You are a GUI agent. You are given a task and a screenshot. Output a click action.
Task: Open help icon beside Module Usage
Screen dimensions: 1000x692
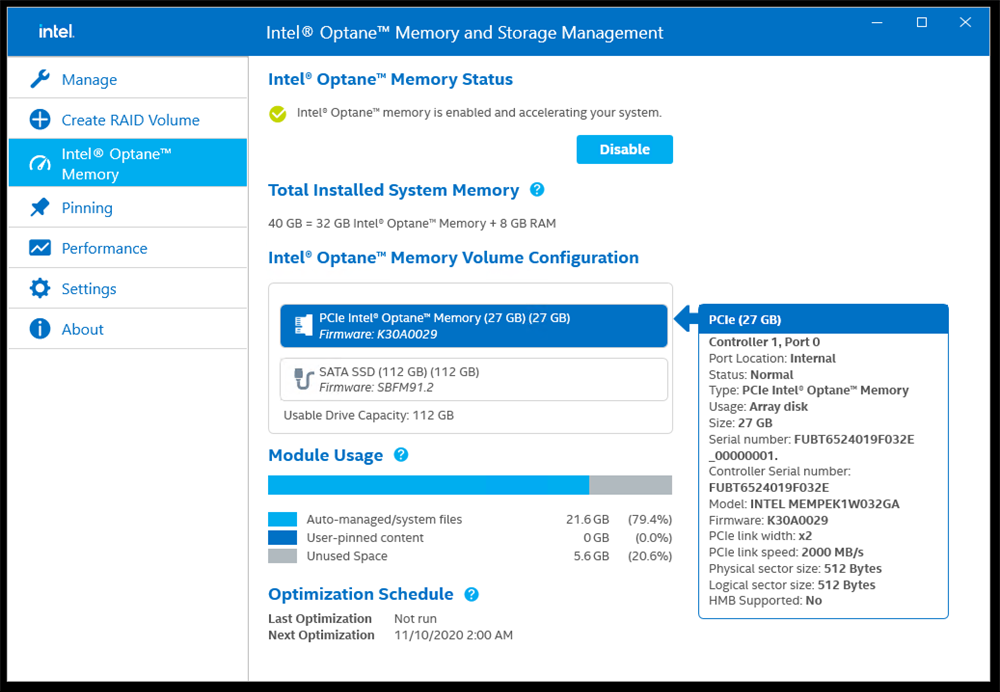(401, 455)
